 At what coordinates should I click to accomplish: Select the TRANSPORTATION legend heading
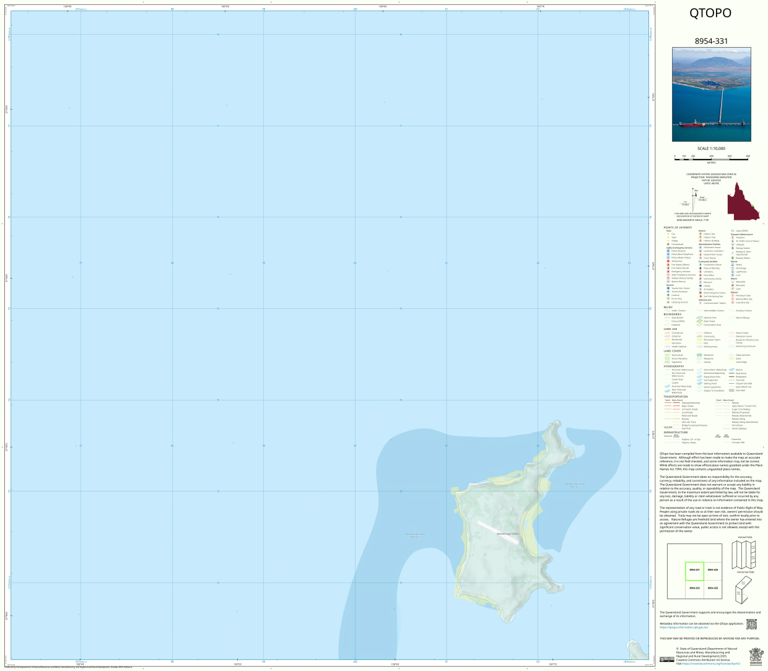click(x=675, y=397)
